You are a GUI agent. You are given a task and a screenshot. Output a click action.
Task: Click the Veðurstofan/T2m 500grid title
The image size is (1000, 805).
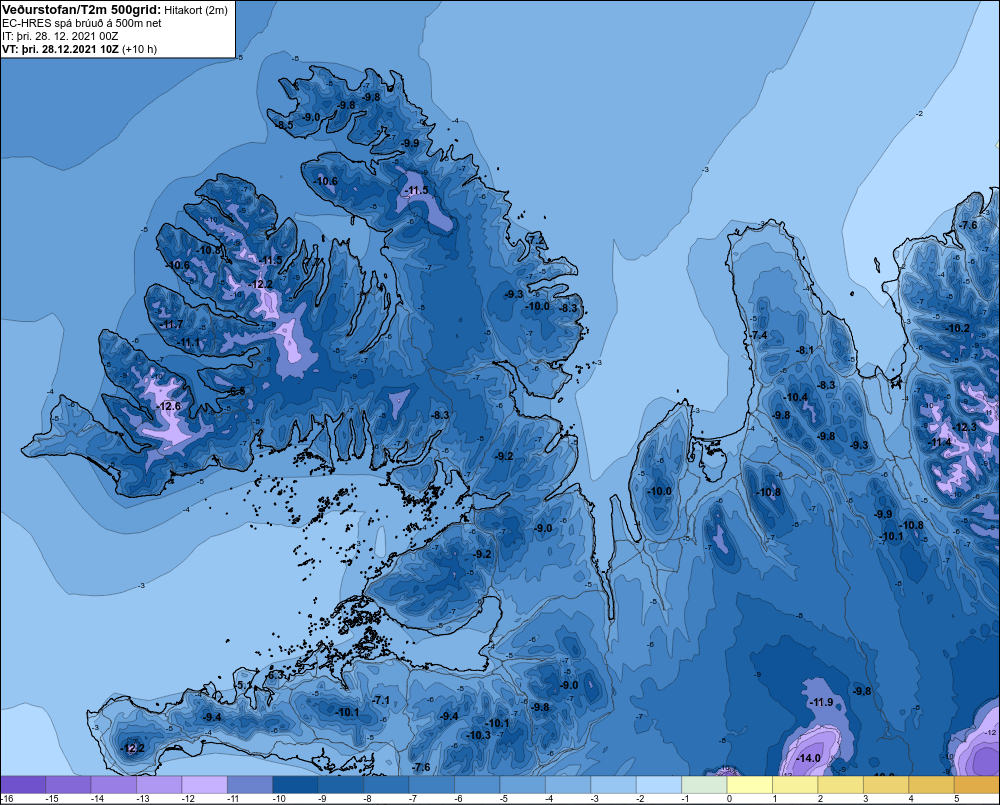coord(81,9)
